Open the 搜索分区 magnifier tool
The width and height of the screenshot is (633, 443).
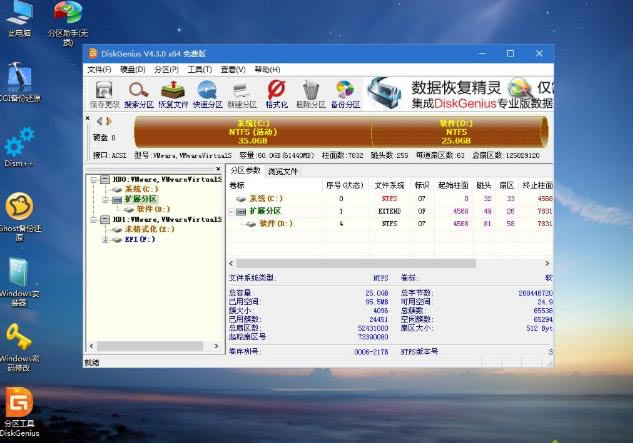click(x=138, y=94)
